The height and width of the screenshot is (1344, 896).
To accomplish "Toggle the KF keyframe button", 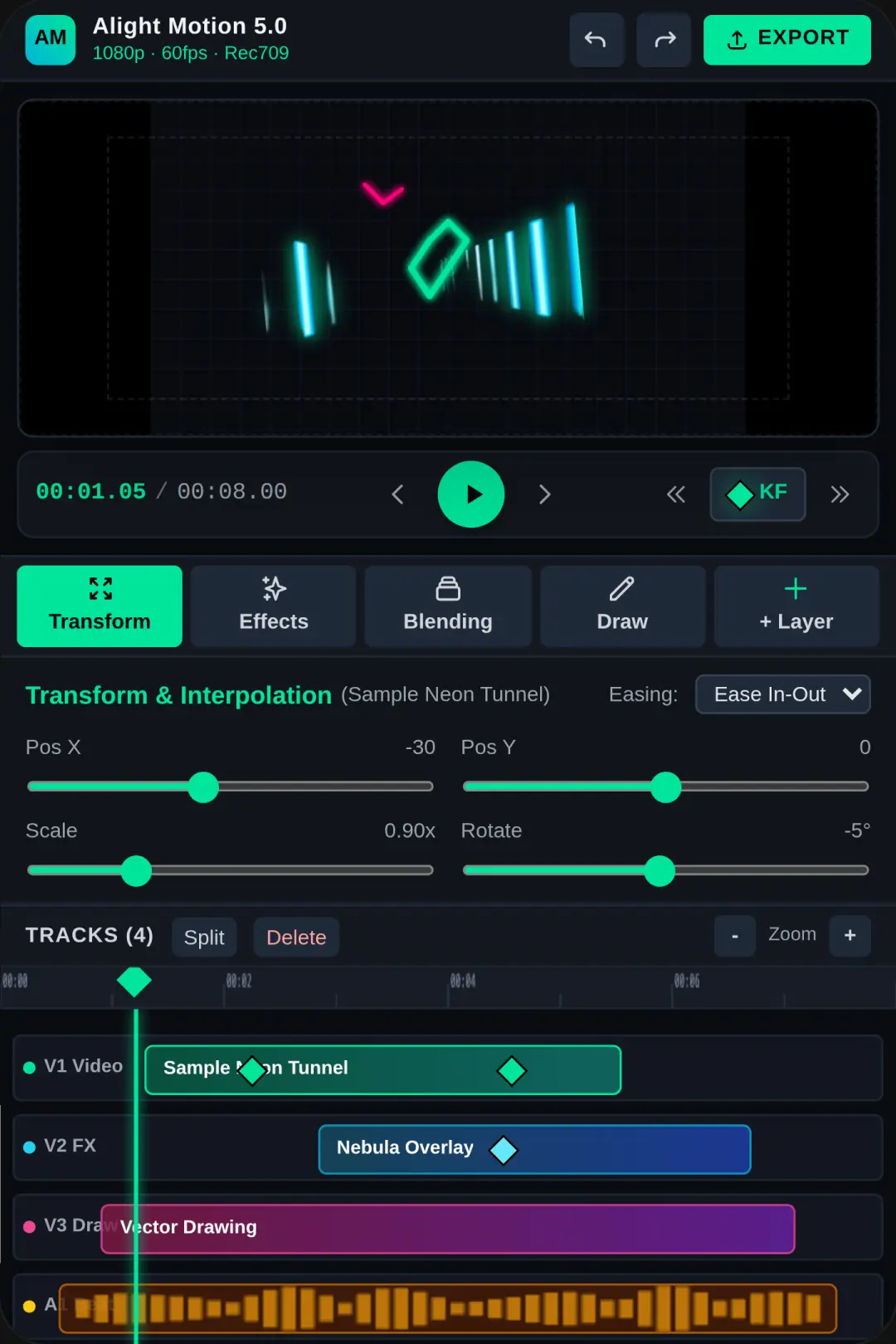I will point(757,494).
